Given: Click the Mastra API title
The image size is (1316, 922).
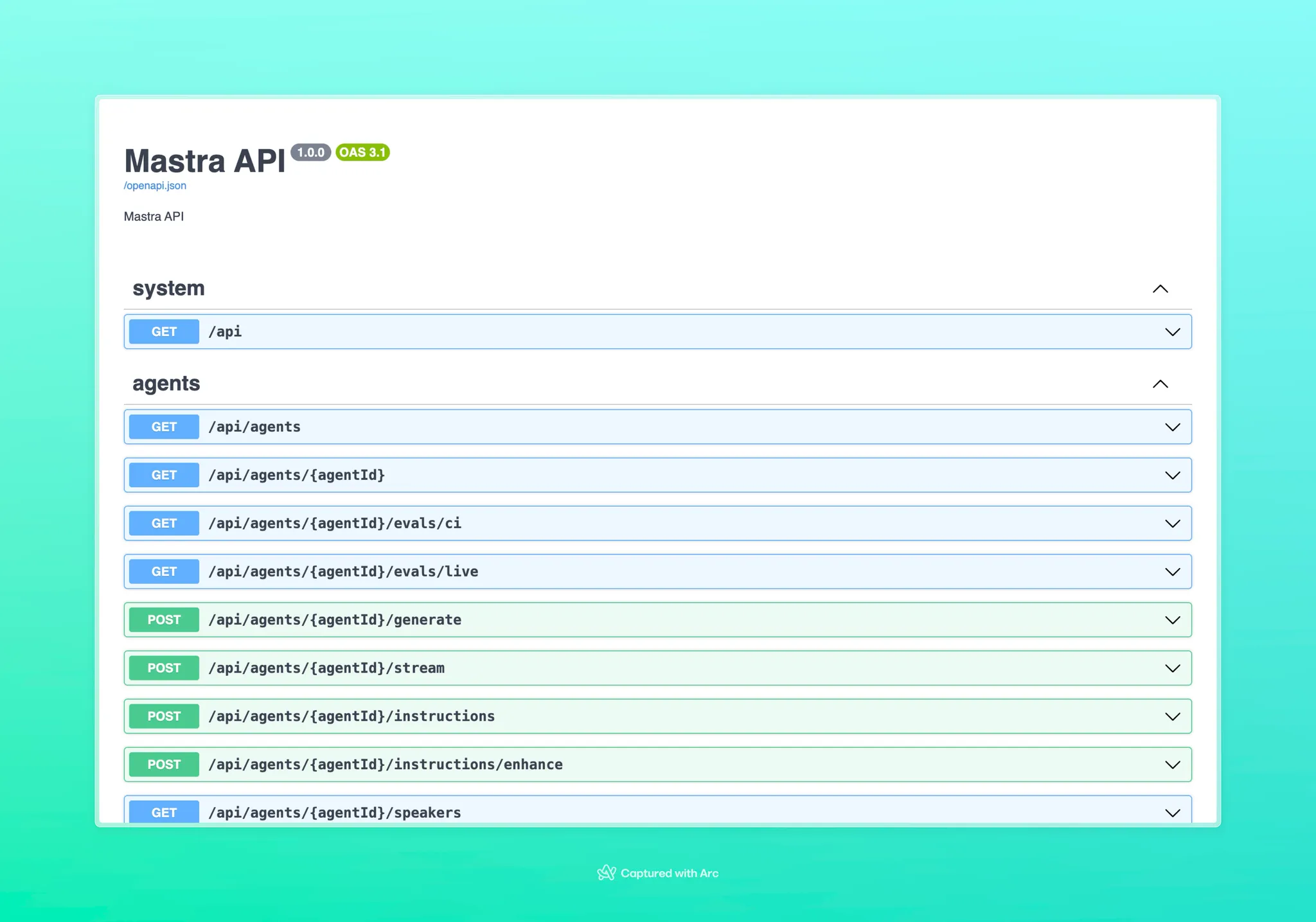Looking at the screenshot, I should pos(204,161).
